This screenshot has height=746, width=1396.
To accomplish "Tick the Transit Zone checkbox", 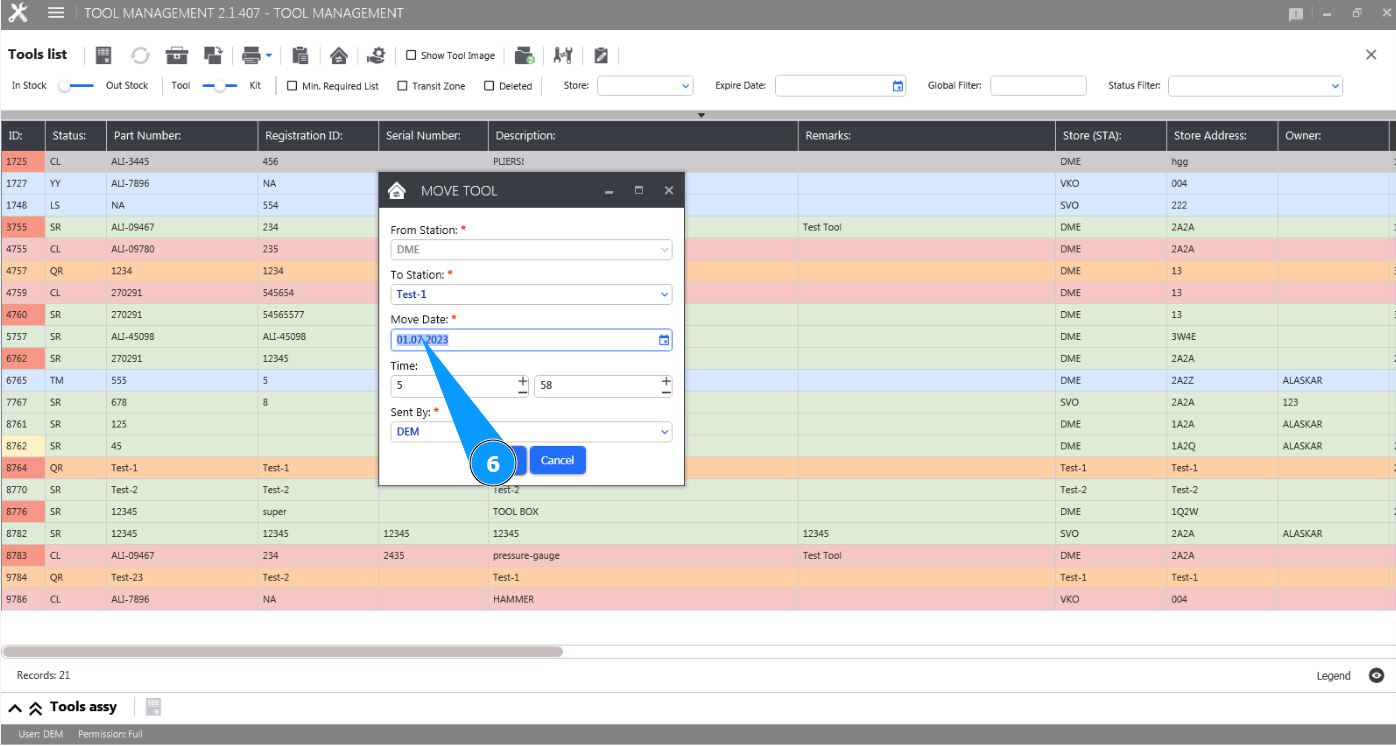I will point(402,86).
